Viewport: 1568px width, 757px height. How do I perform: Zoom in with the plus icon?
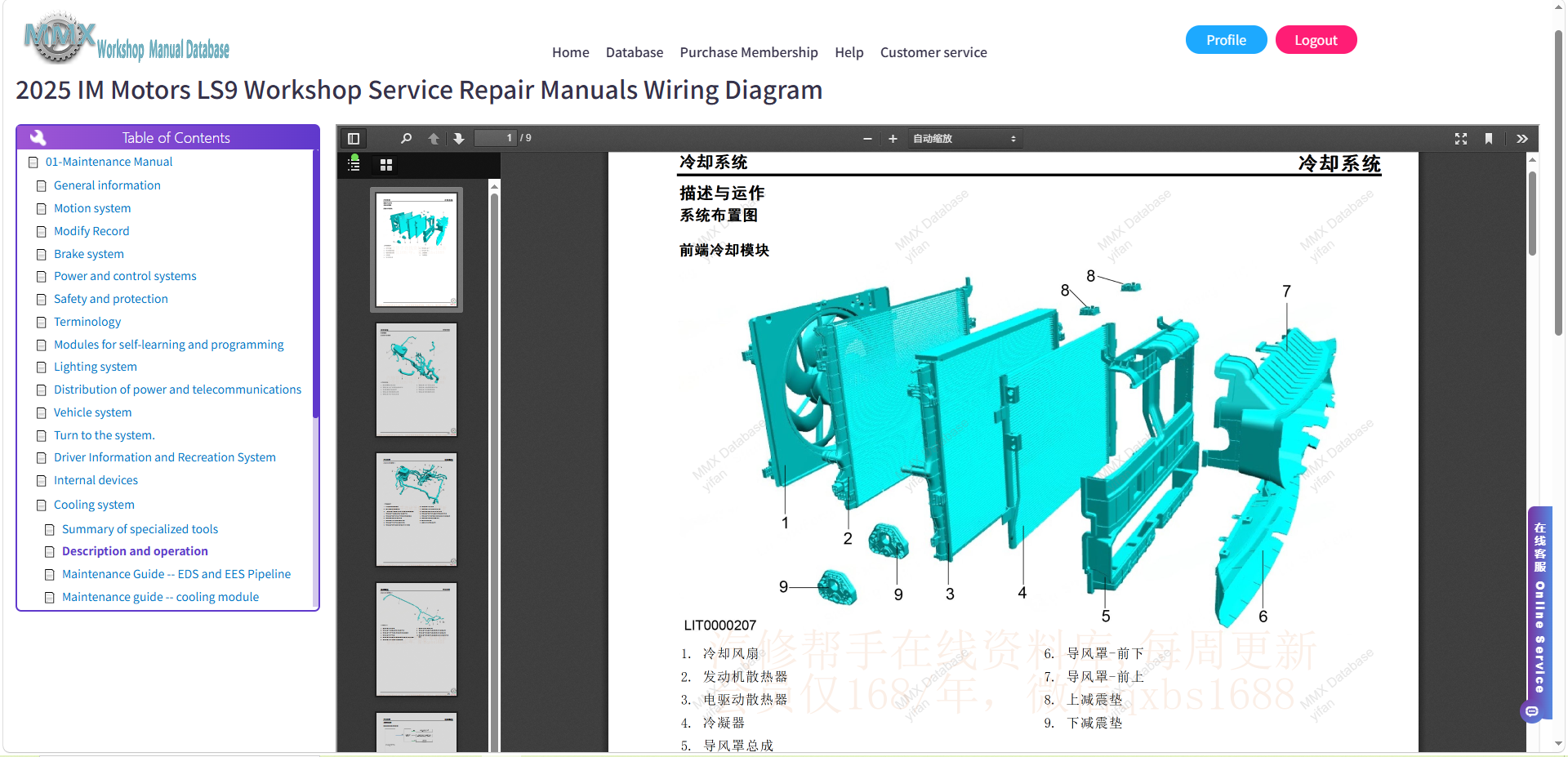[x=893, y=139]
